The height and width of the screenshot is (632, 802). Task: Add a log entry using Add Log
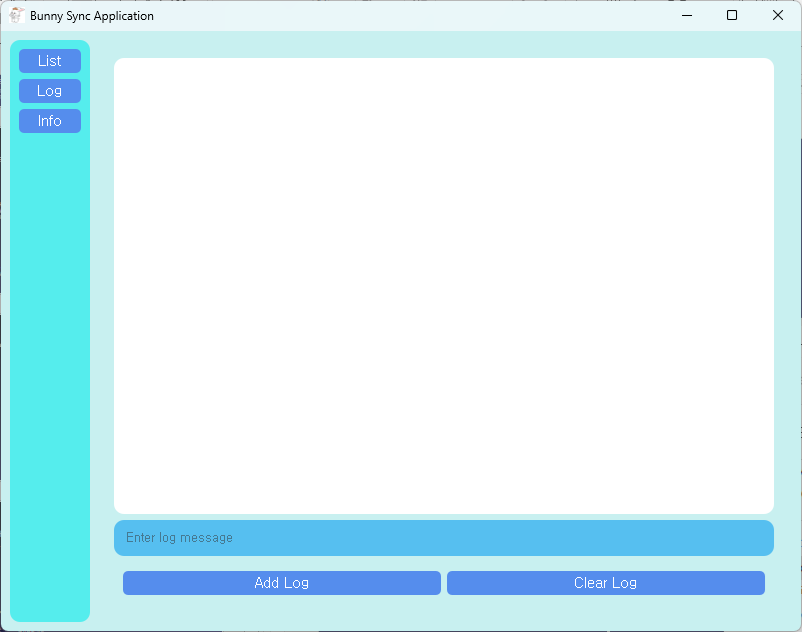point(281,583)
